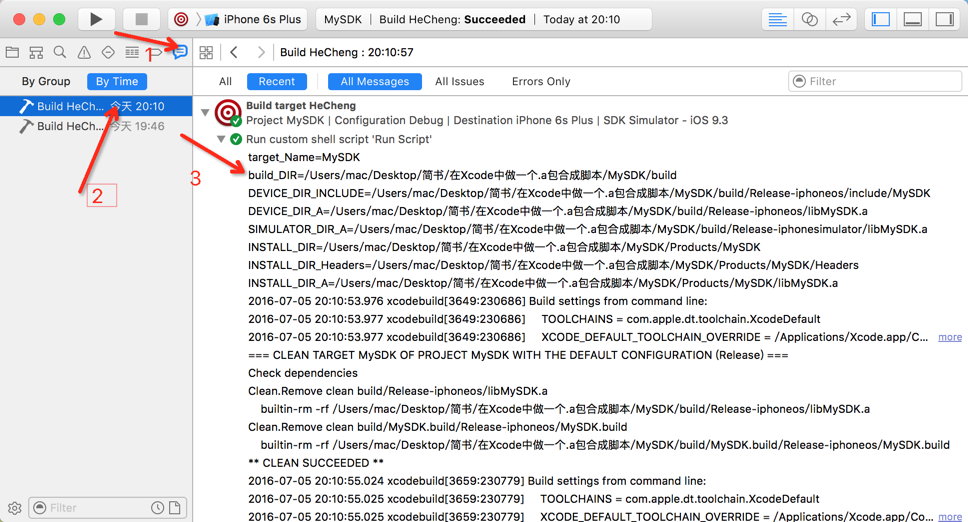Viewport: 968px width, 522px height.
Task: Select the HeCheng target scheme icon
Action: point(181,19)
